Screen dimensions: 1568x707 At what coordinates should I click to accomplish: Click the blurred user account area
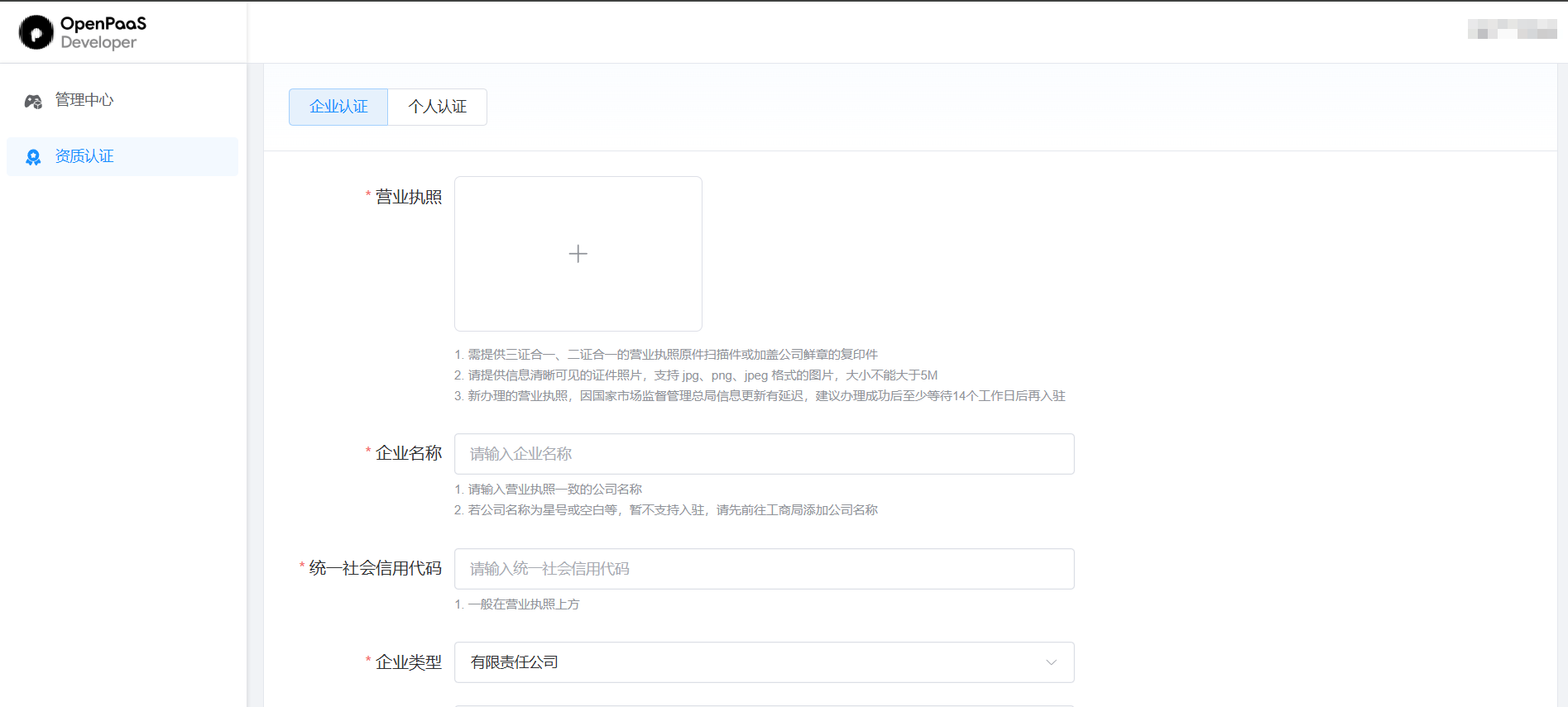1513,30
